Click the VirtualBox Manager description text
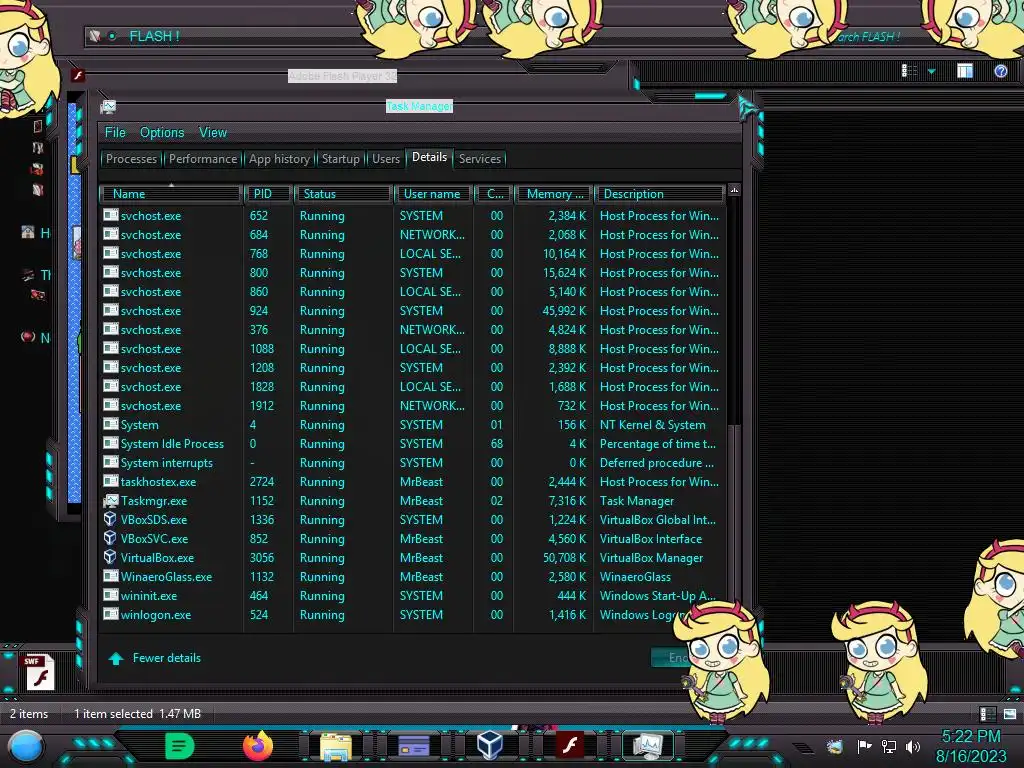This screenshot has height=768, width=1024. point(651,558)
